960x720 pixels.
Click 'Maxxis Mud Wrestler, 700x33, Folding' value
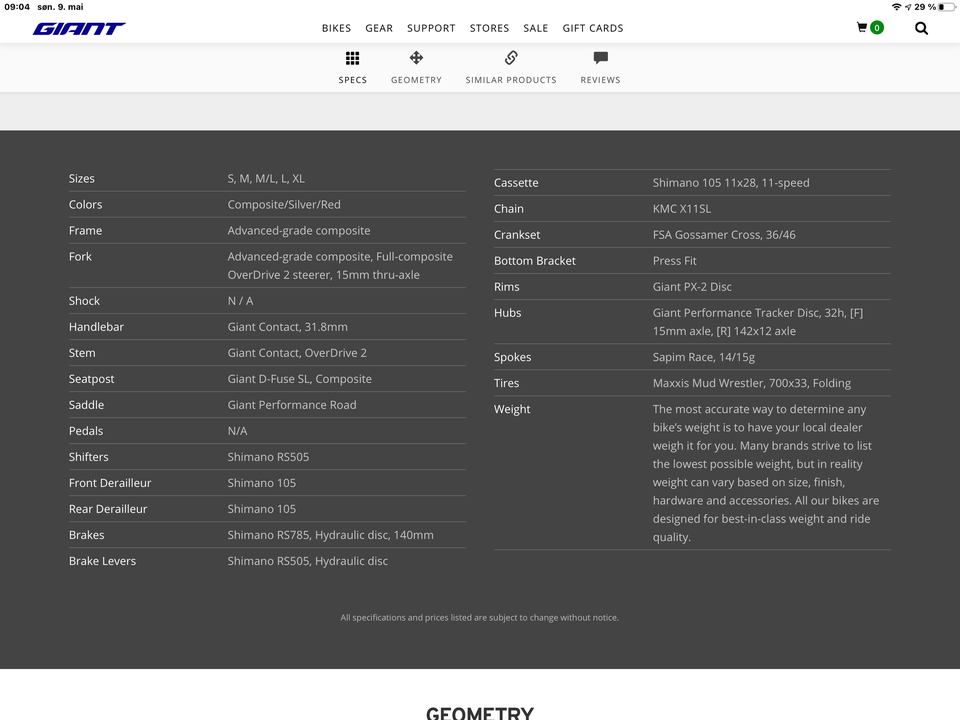click(x=751, y=383)
